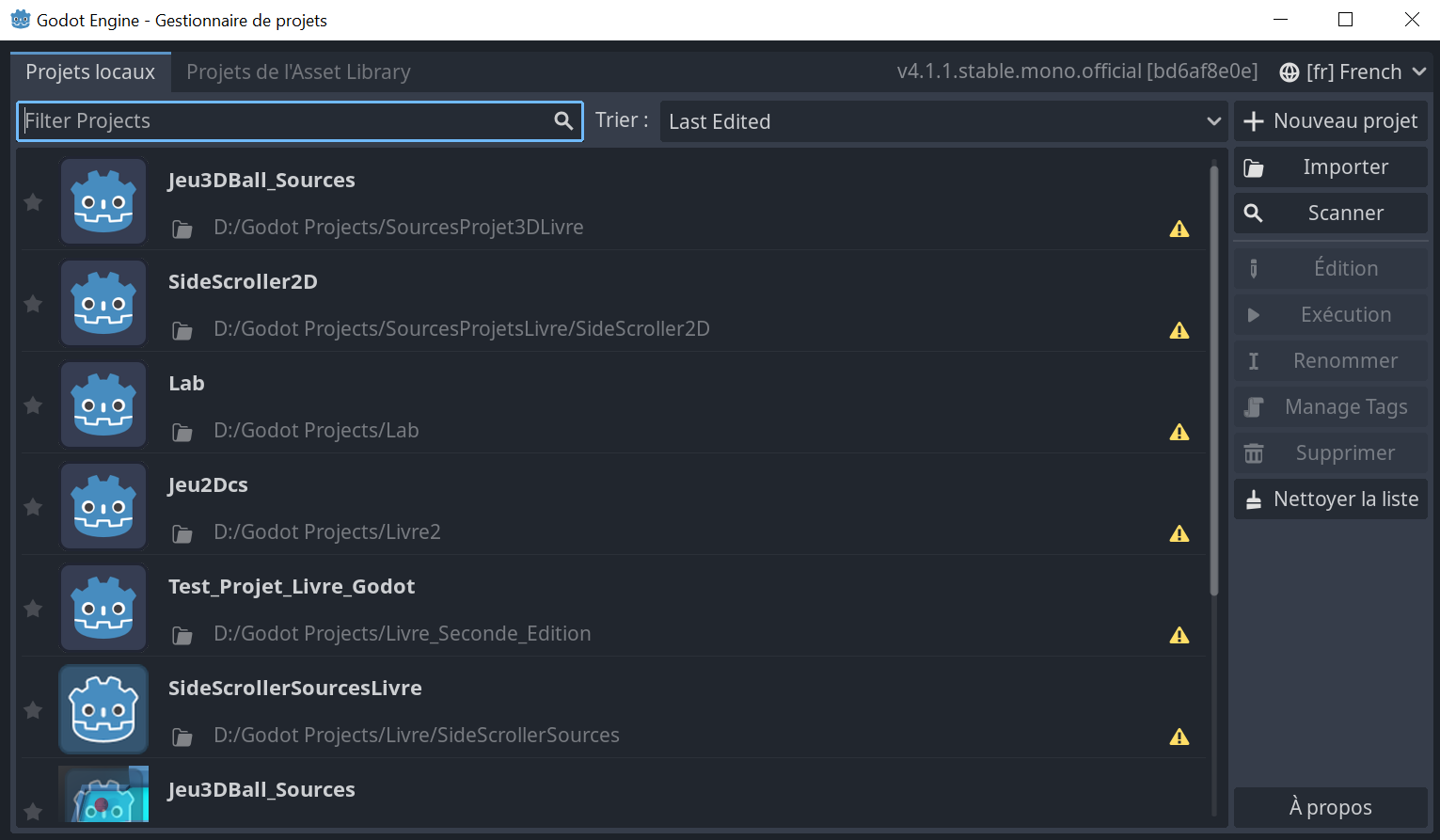Click Nouveau projet button
The width and height of the screenshot is (1440, 840).
[1330, 121]
